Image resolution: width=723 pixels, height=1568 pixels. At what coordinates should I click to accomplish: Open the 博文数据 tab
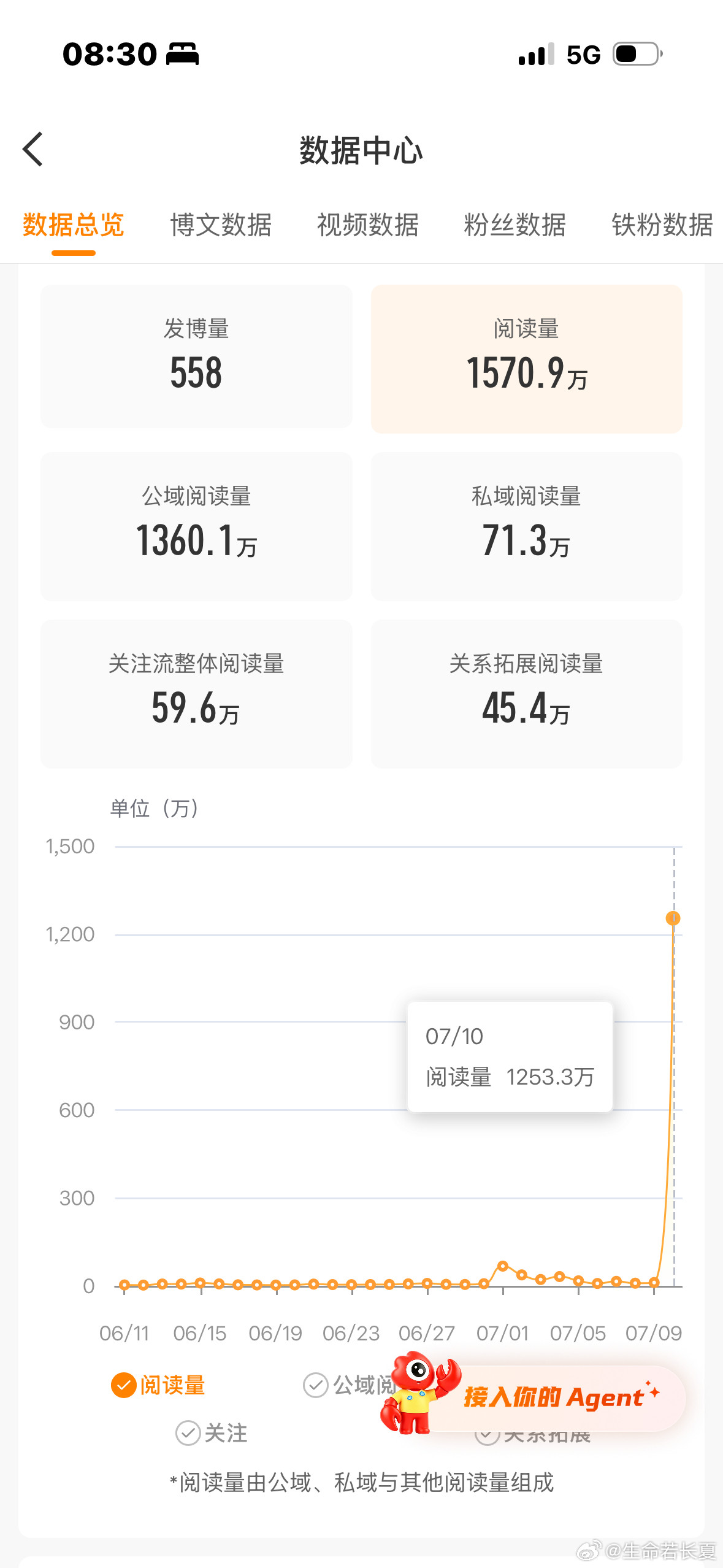point(221,225)
